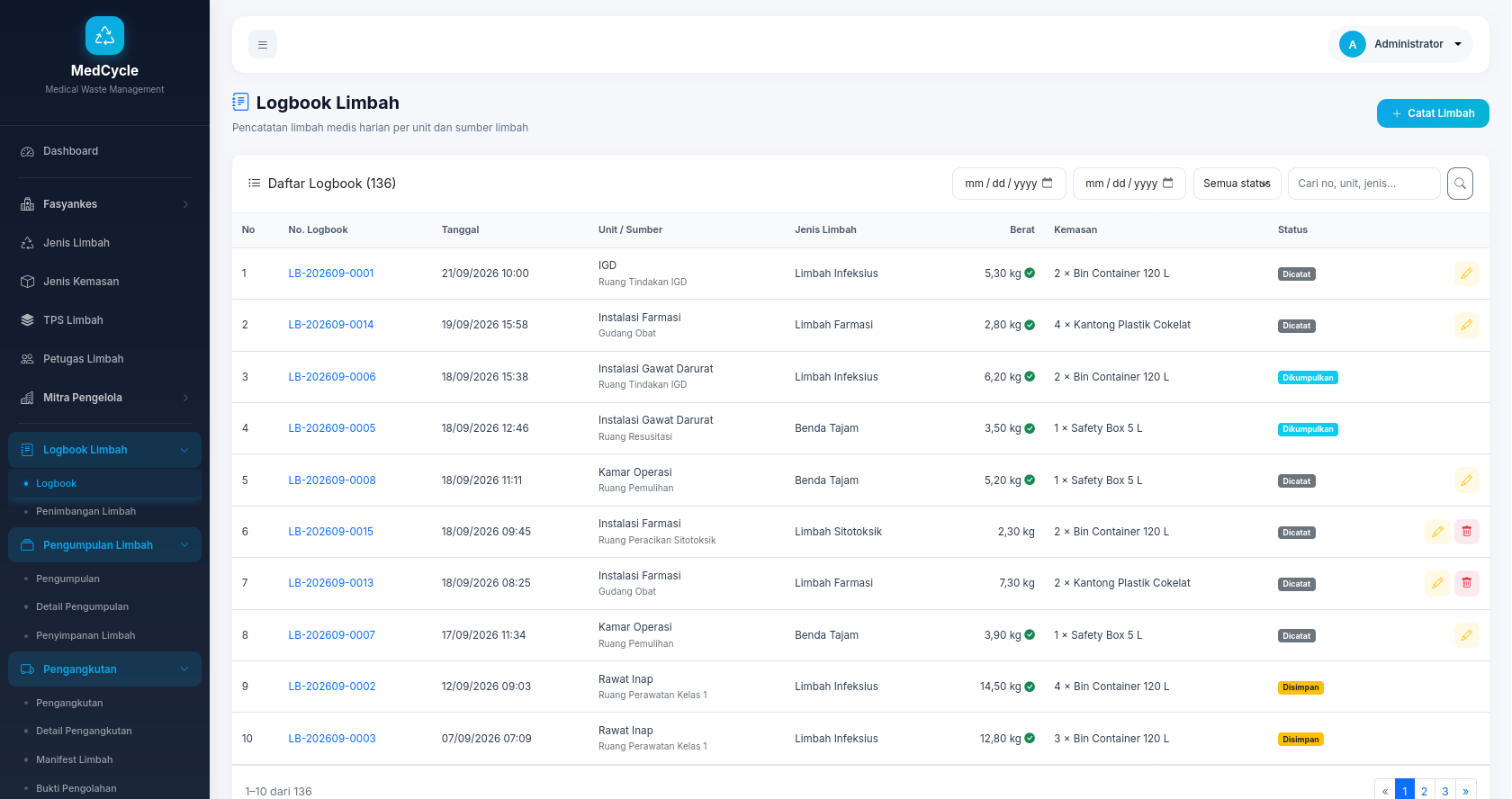Image resolution: width=1512 pixels, height=799 pixels.
Task: Open logbook link LB-202609-0002
Action: [332, 687]
